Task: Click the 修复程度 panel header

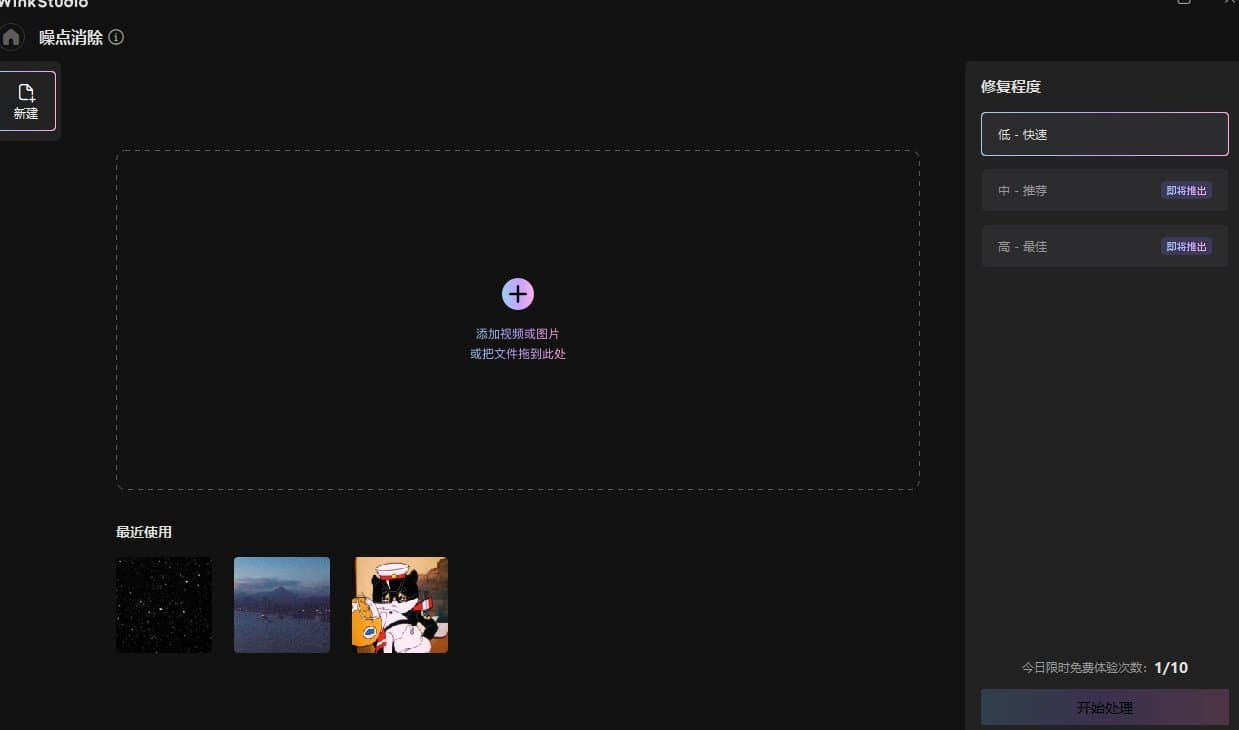Action: click(1011, 87)
